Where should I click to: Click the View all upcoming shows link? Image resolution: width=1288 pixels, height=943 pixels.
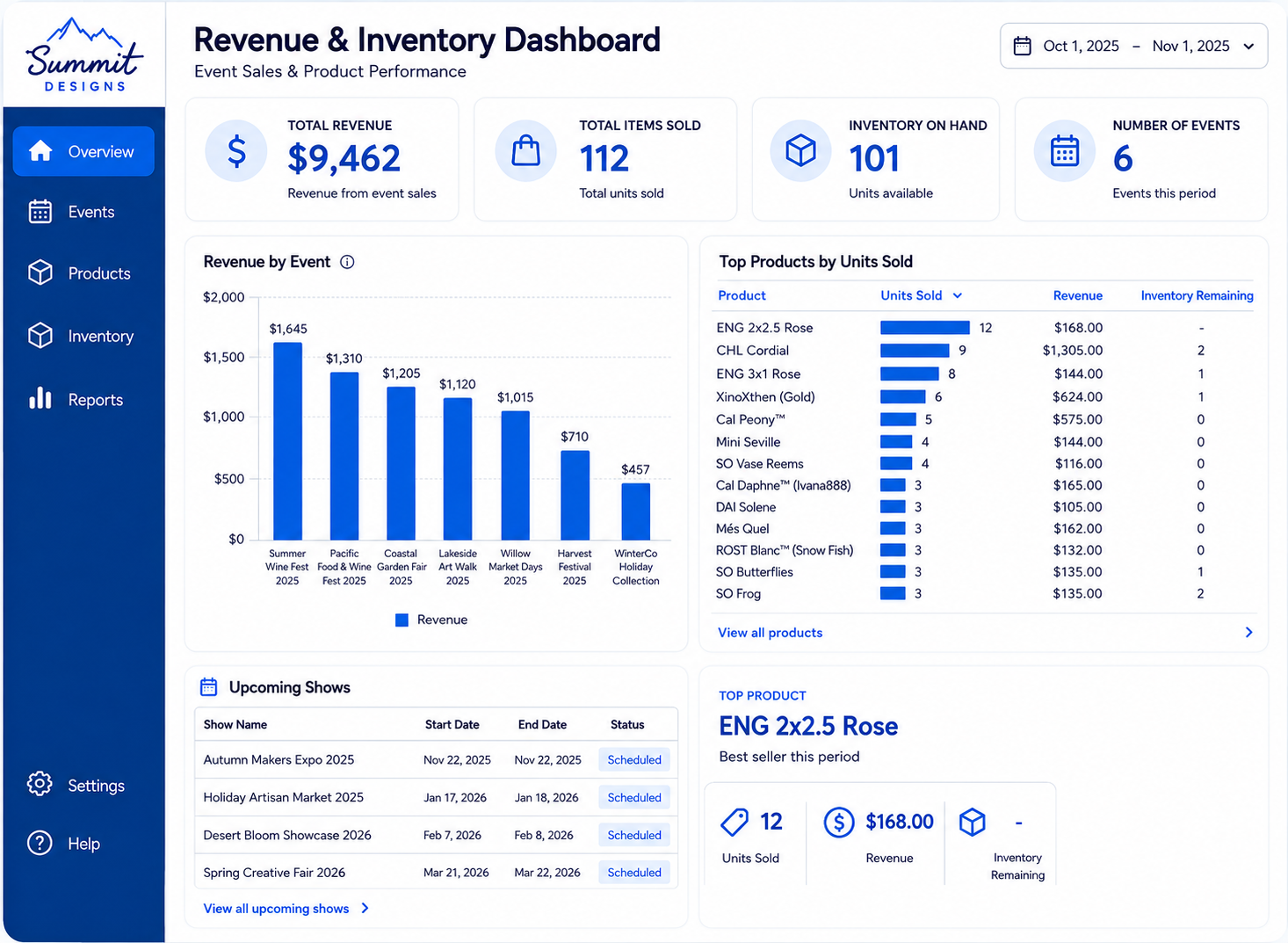tap(276, 909)
